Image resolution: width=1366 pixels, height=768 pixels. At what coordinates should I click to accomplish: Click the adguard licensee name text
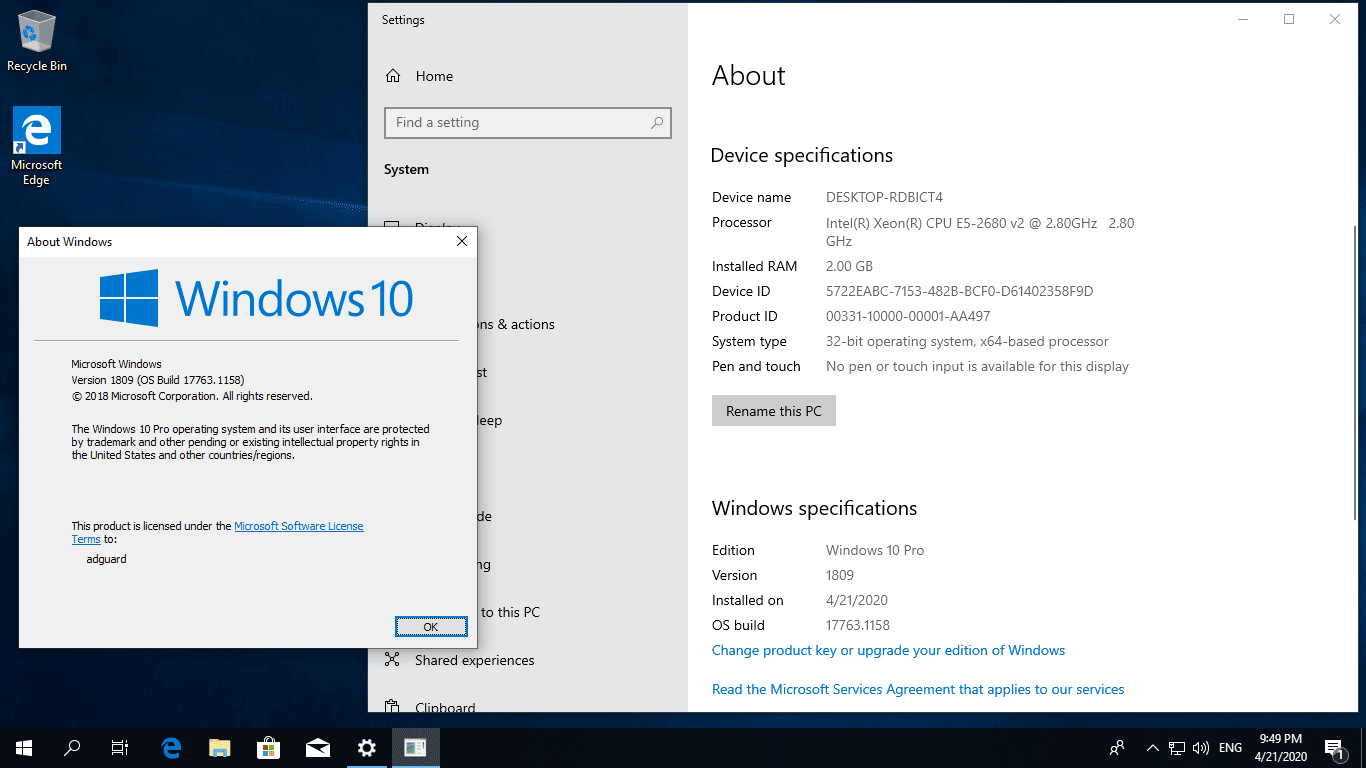[107, 559]
